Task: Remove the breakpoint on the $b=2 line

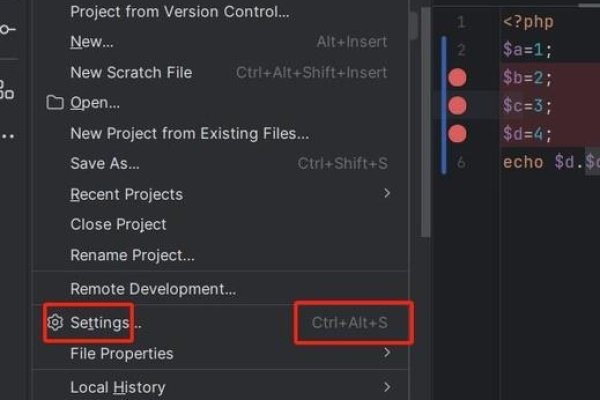Action: 458,77
